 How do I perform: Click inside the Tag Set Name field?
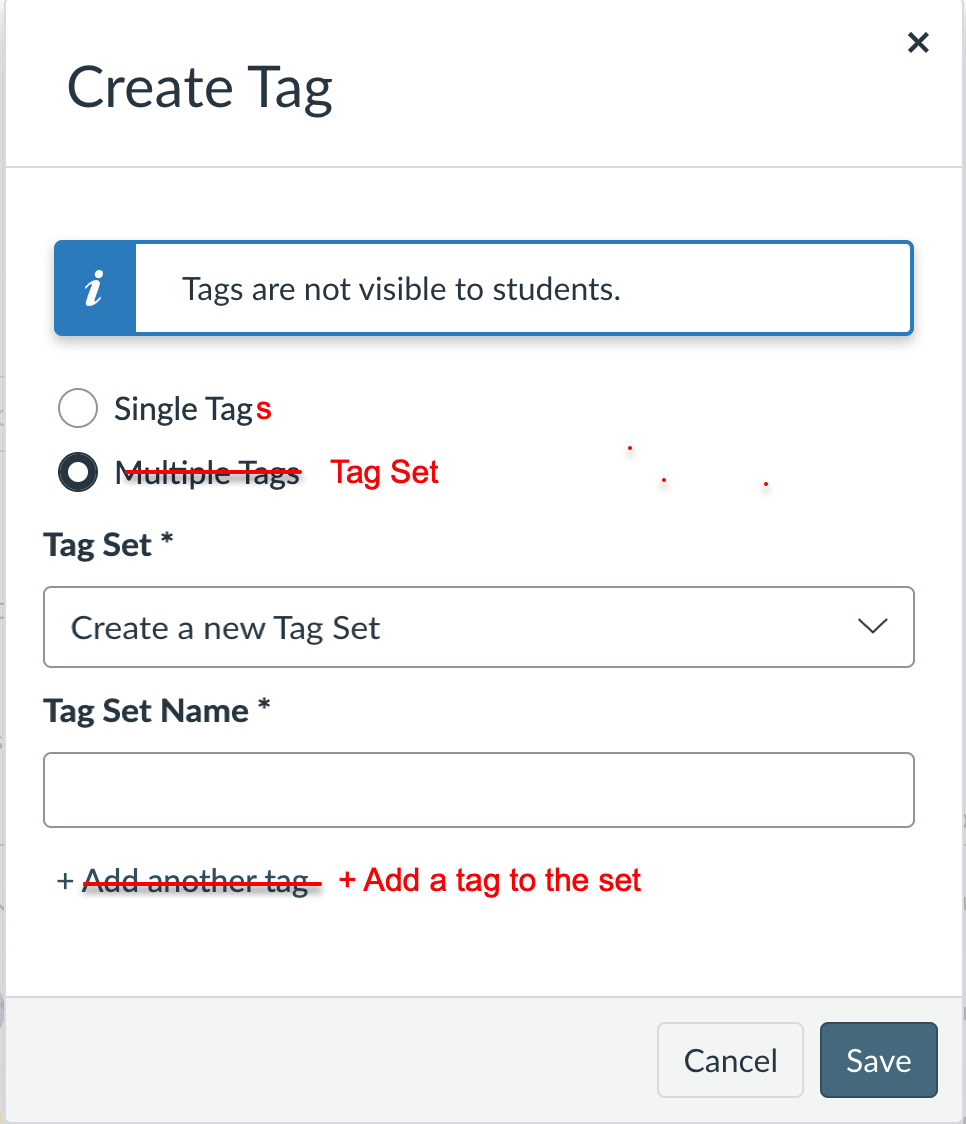[479, 789]
